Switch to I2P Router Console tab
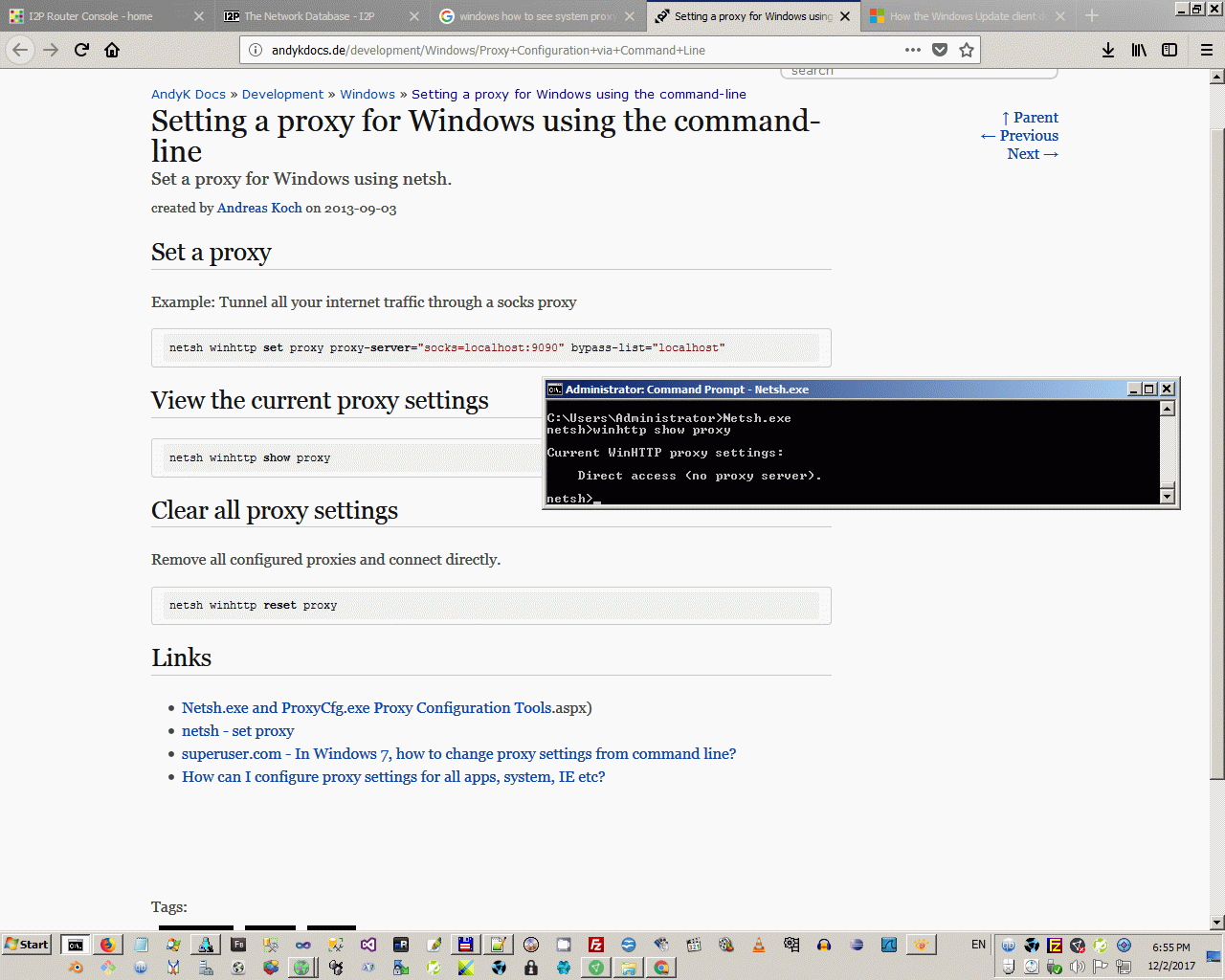Image resolution: width=1225 pixels, height=980 pixels. (x=105, y=16)
